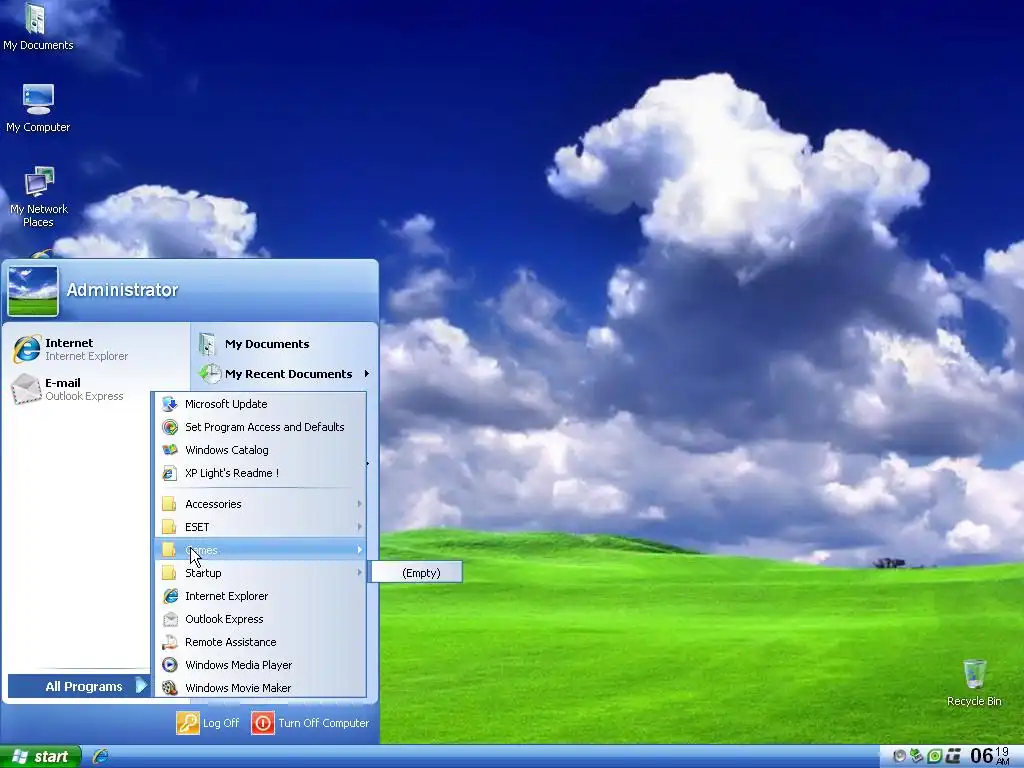1024x768 pixels.
Task: Click Set Program Access and Defaults icon
Action: (x=170, y=427)
